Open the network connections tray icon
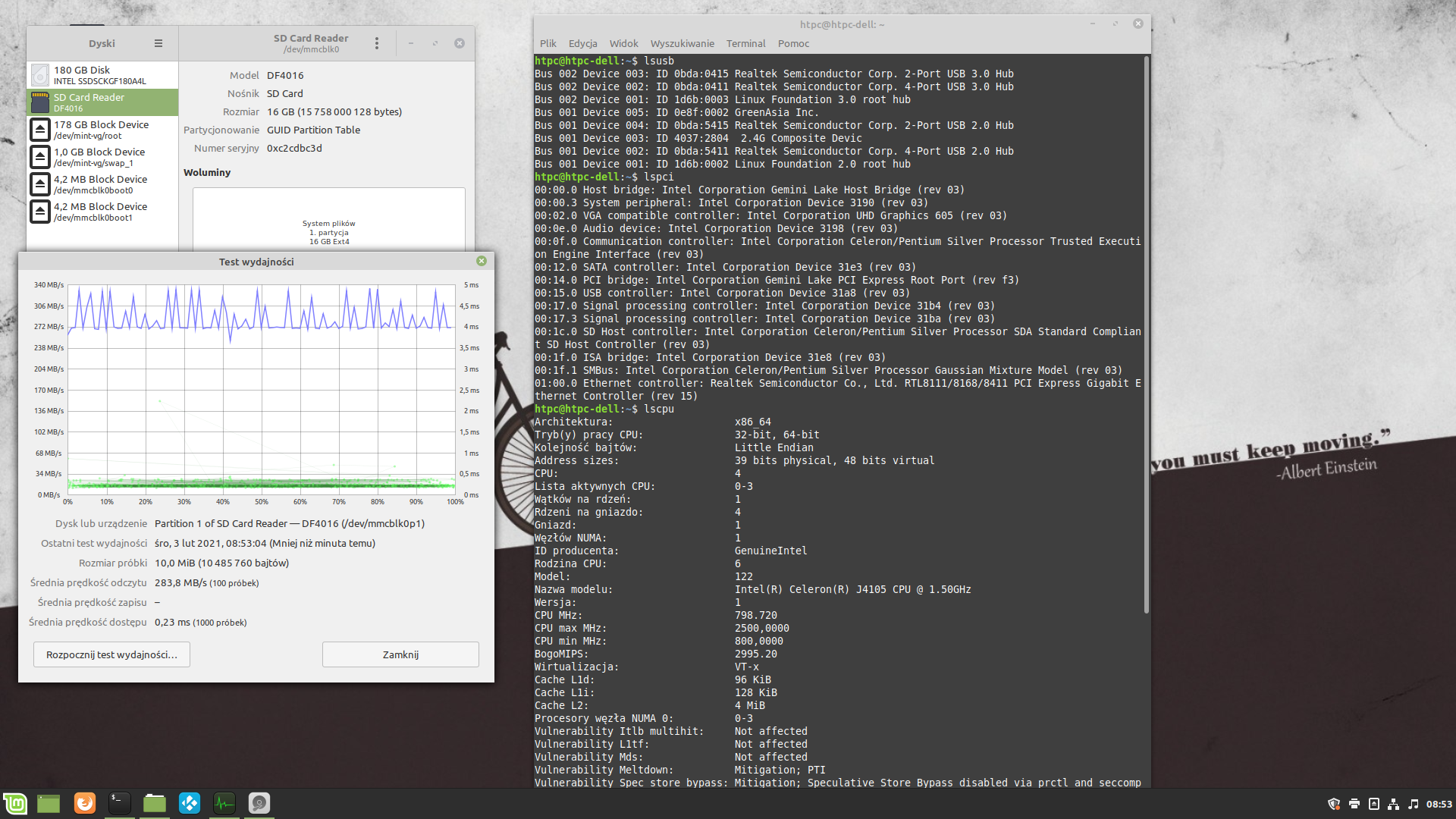 1393,804
